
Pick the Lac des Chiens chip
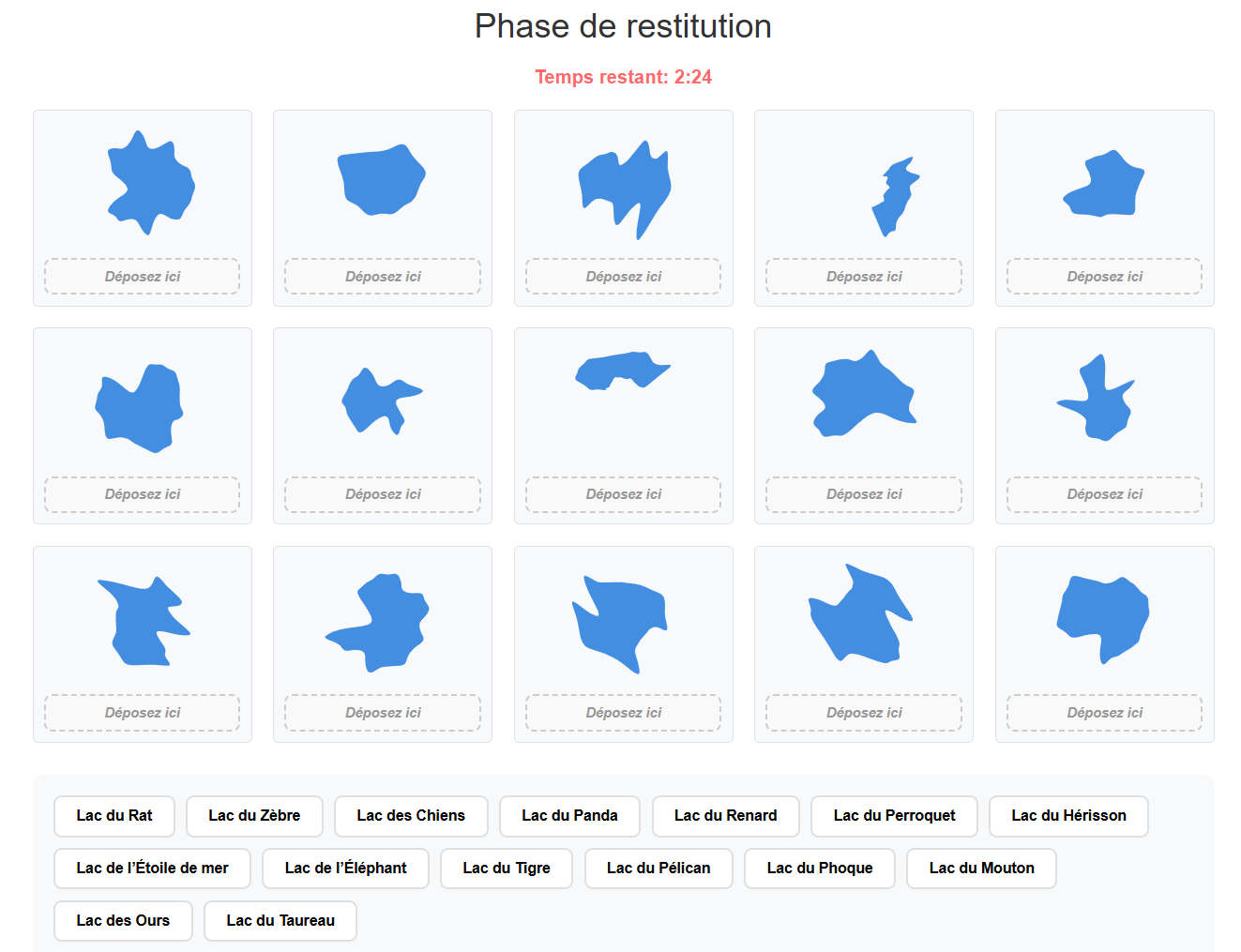(x=411, y=816)
